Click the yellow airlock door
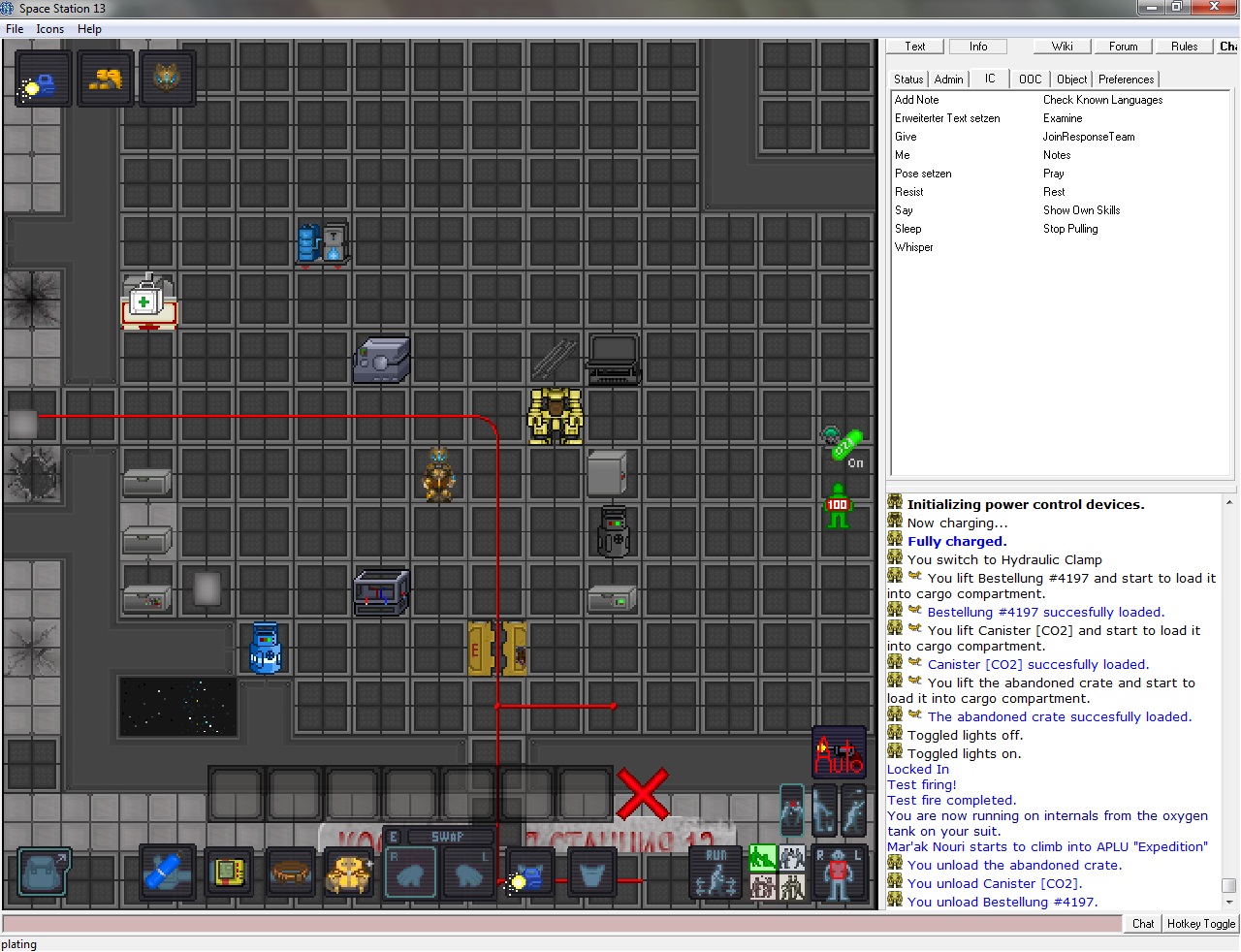Viewport: 1241px width, 952px height. (497, 648)
